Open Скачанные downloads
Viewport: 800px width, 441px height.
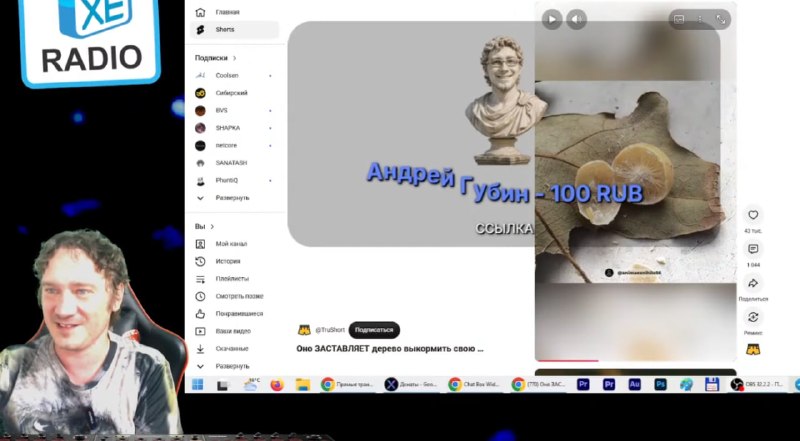(x=235, y=349)
